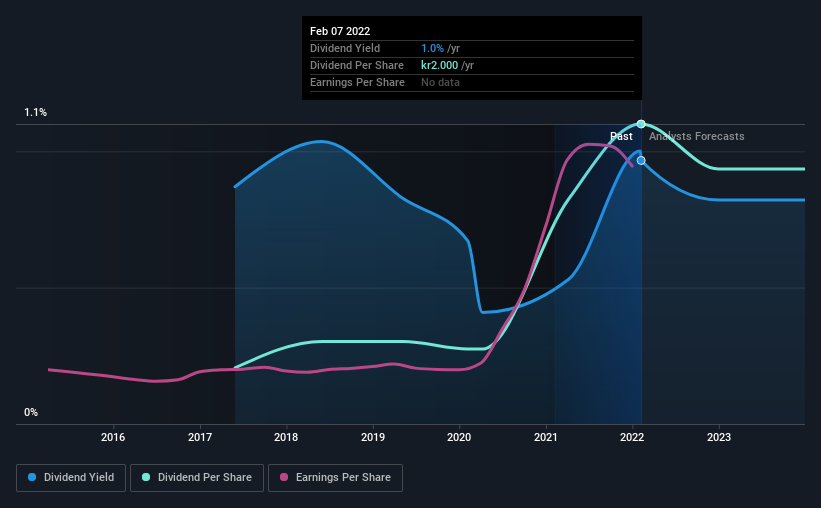Click the 2019 x-axis label

pyautogui.click(x=373, y=437)
